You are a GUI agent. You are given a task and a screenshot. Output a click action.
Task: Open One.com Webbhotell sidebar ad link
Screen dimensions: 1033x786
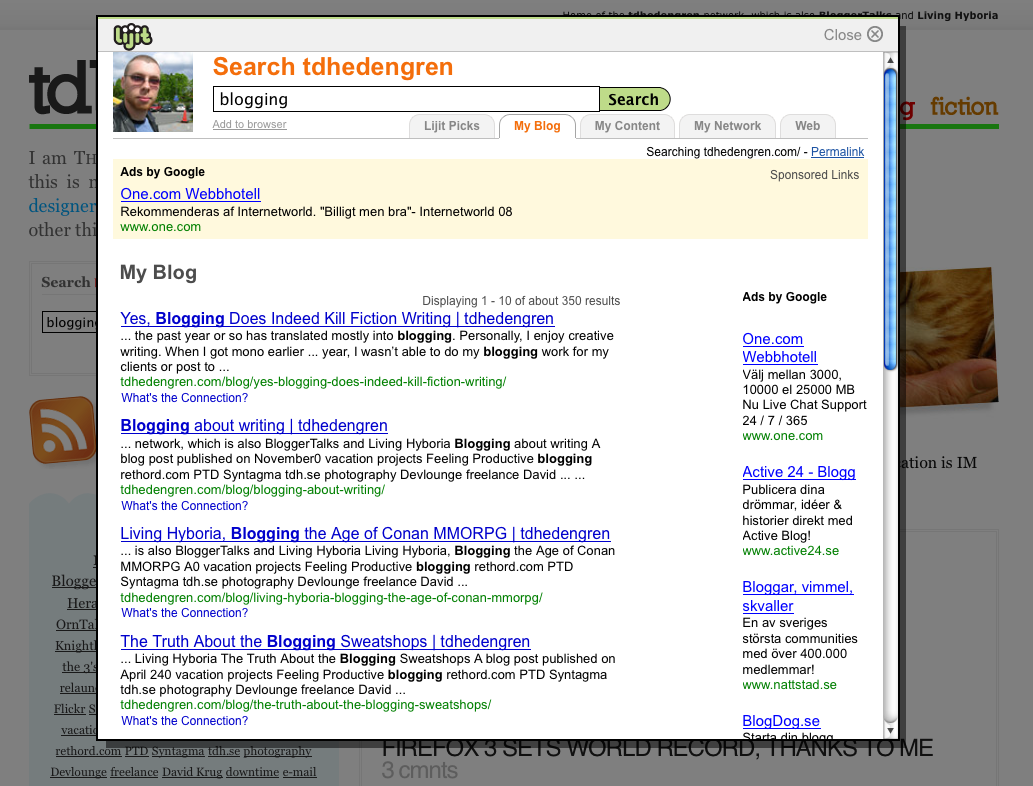pos(779,348)
